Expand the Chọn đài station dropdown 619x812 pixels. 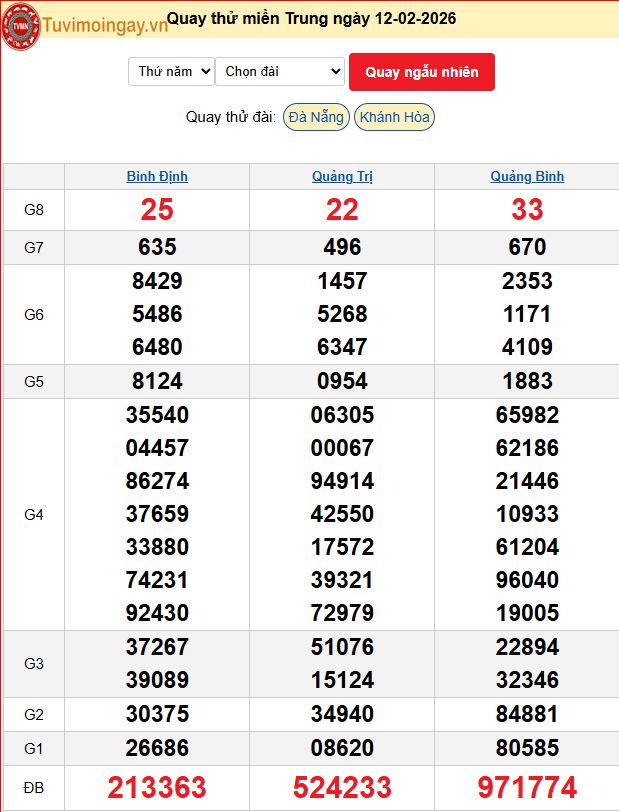pos(280,71)
